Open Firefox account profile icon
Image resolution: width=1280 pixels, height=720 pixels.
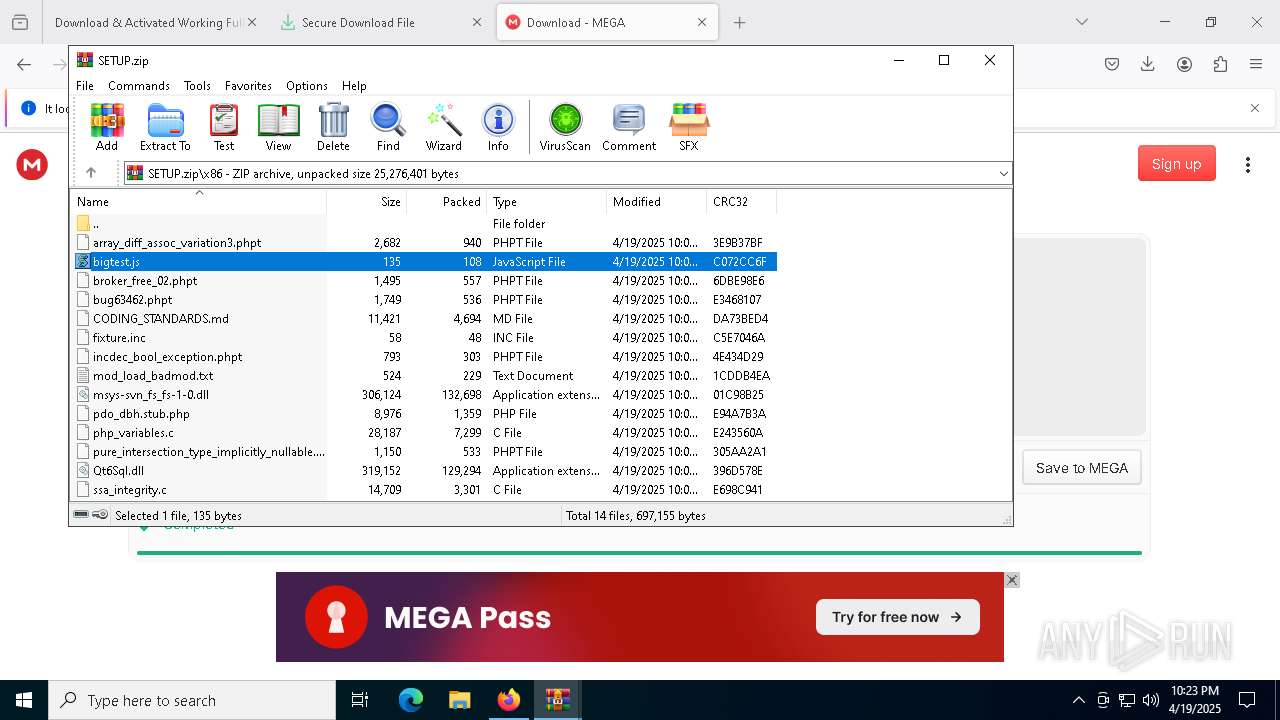tap(1184, 64)
